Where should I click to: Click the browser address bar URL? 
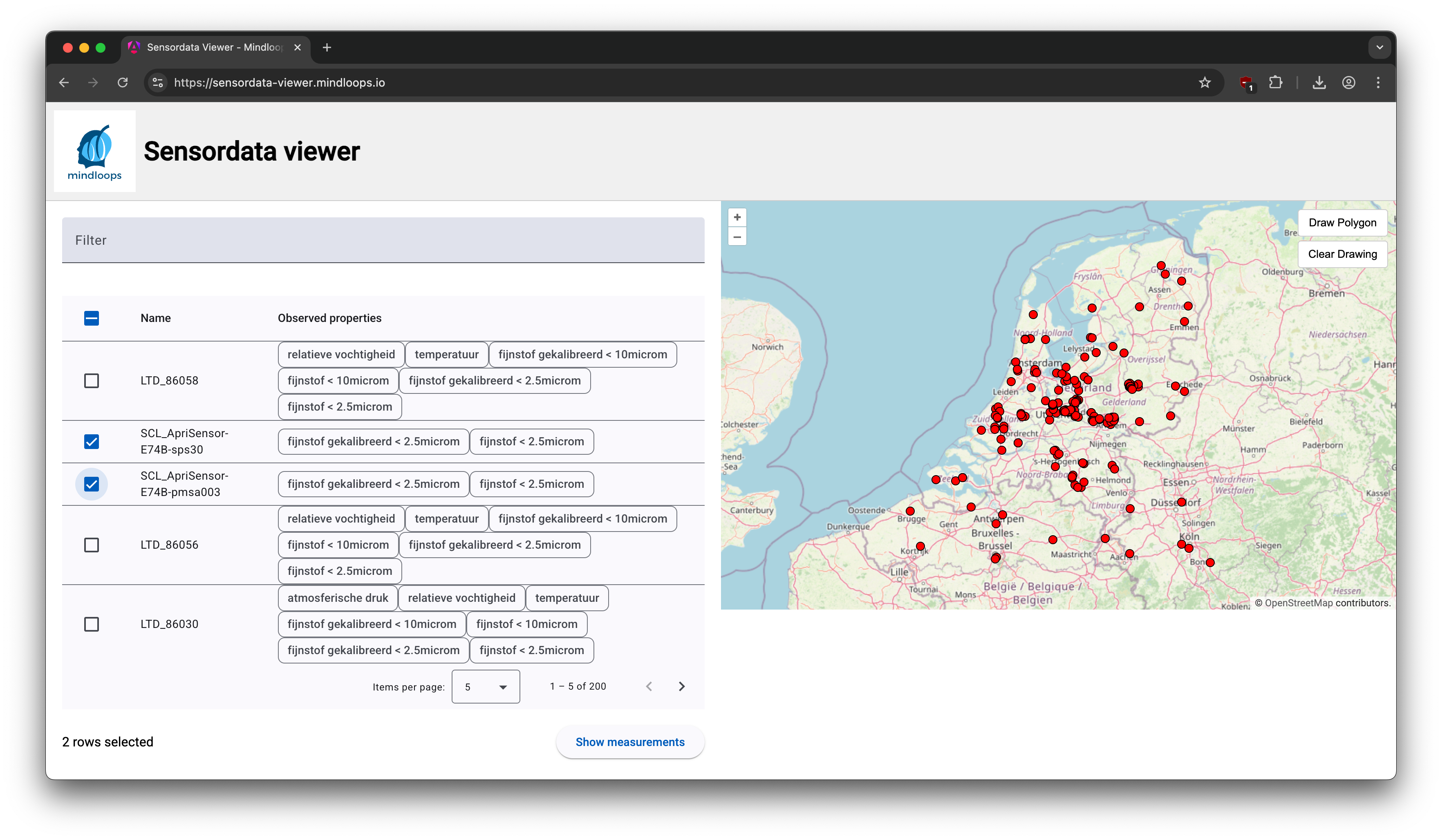coord(279,83)
